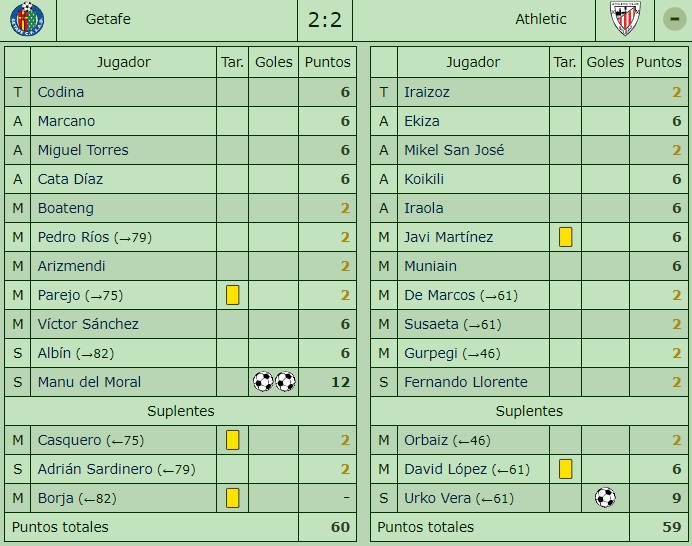
Task: Click the Getafe team name
Action: (108, 19)
